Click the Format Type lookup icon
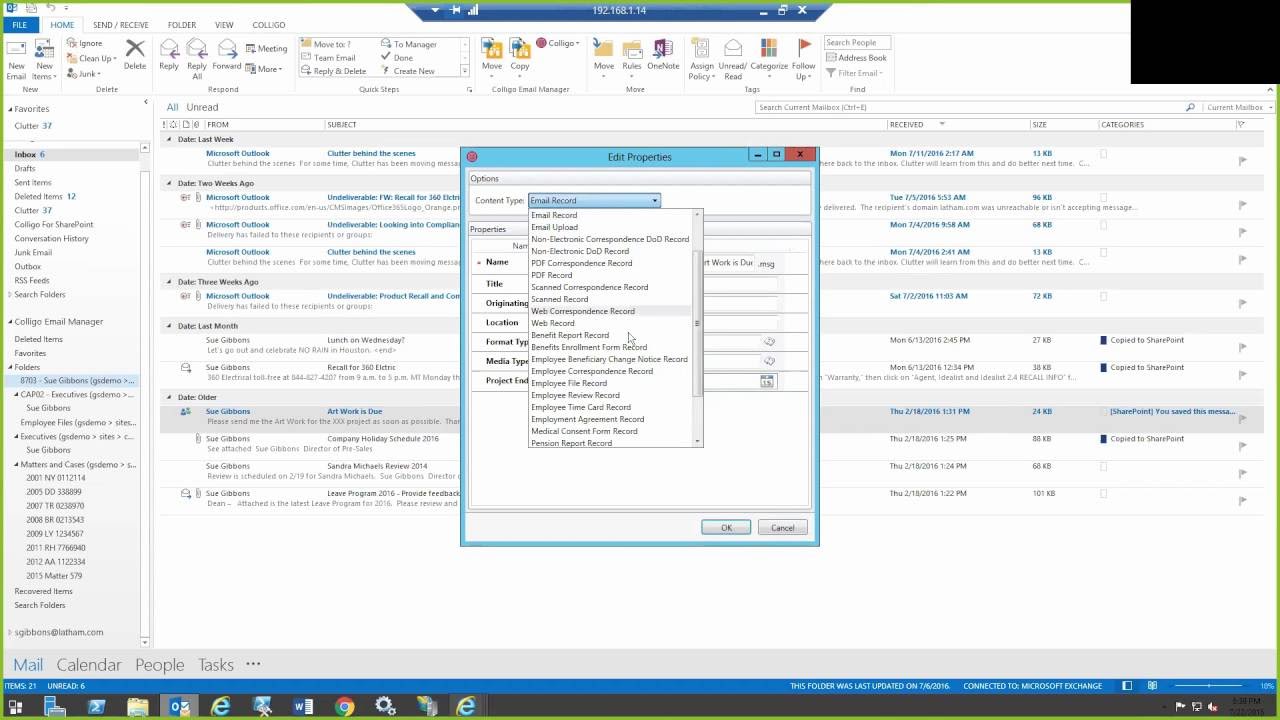The width and height of the screenshot is (1280, 720). 769,342
